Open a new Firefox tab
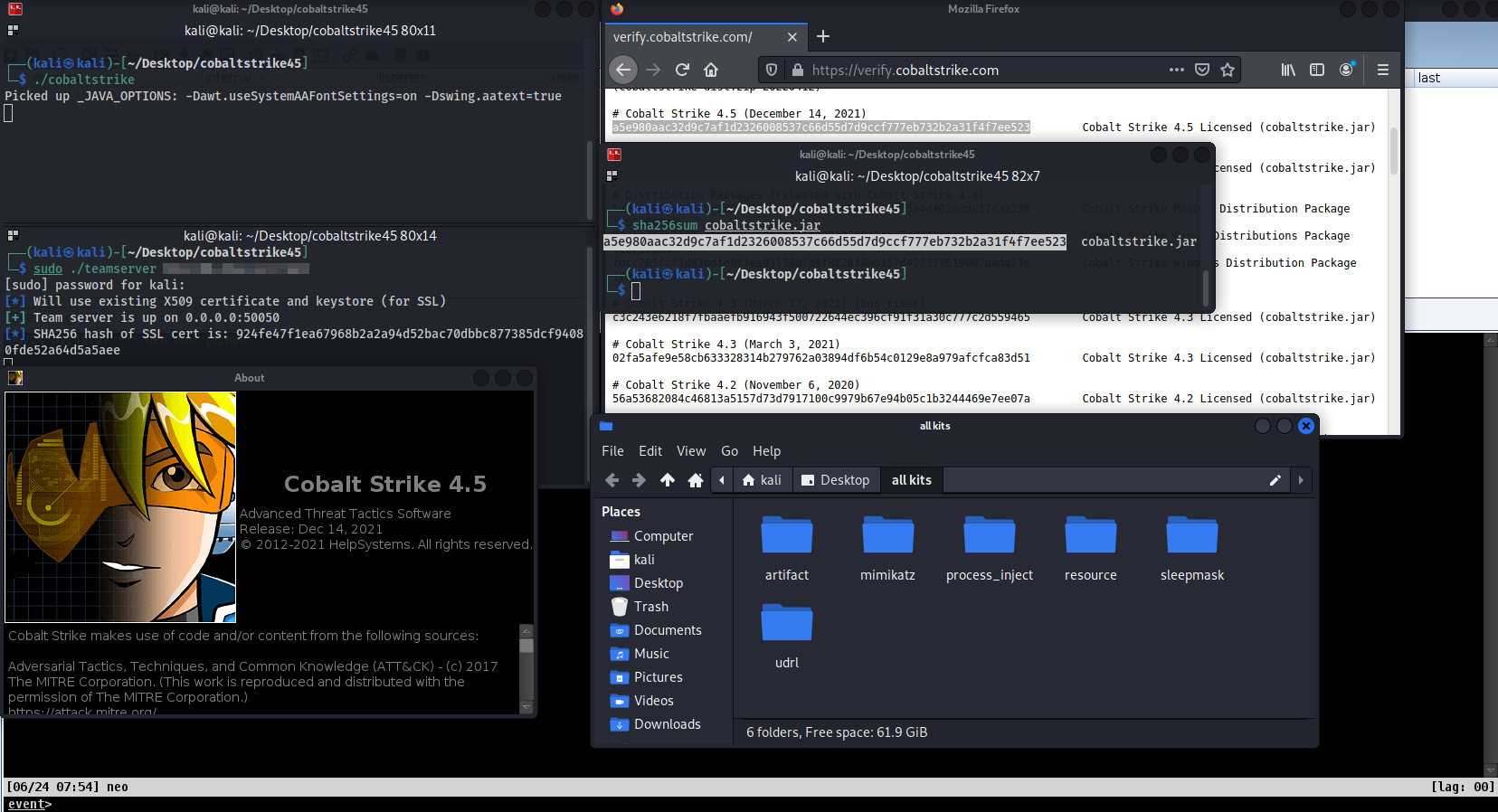The image size is (1498, 812). (x=822, y=36)
